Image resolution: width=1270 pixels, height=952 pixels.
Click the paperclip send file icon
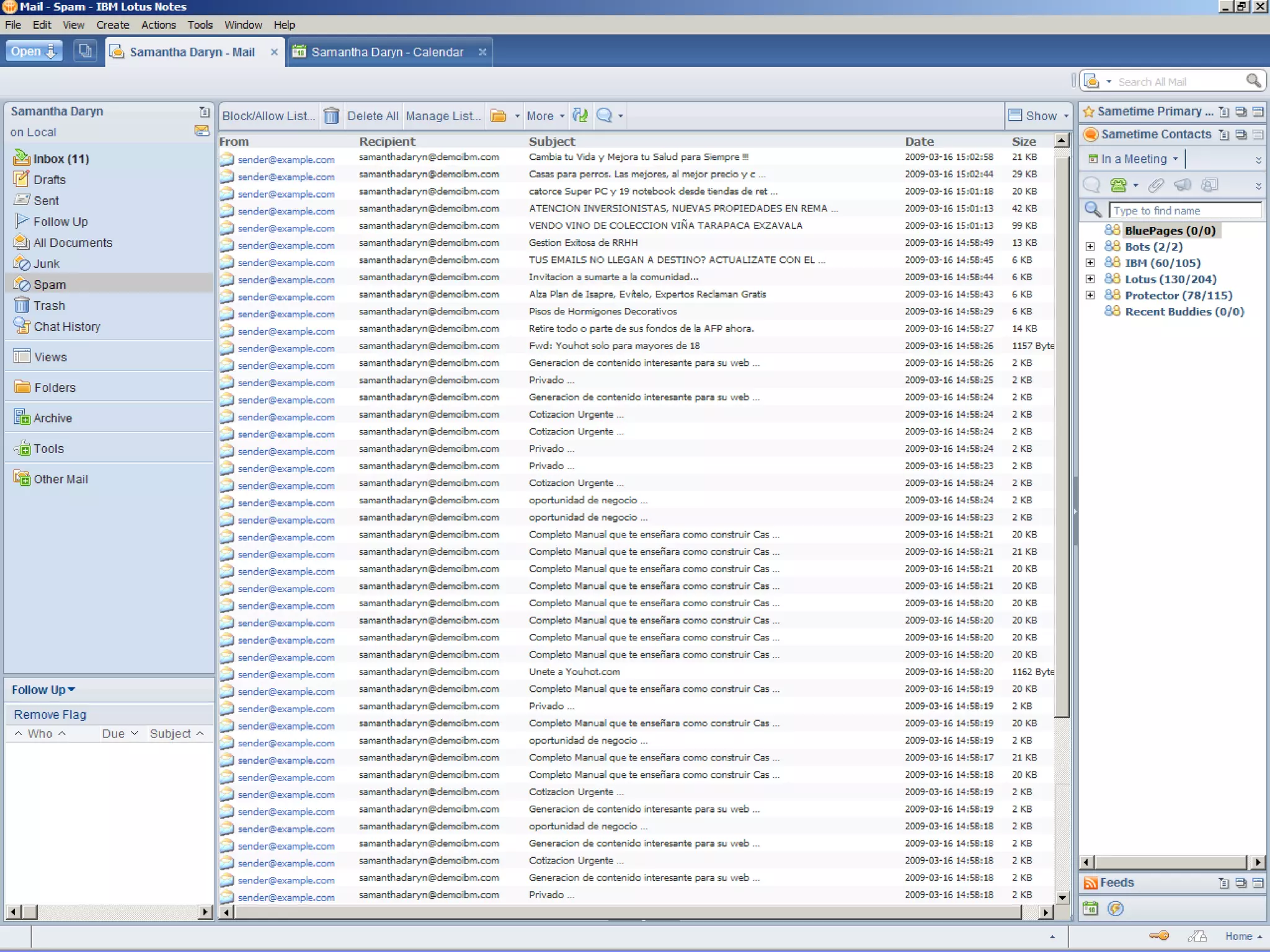tap(1155, 185)
